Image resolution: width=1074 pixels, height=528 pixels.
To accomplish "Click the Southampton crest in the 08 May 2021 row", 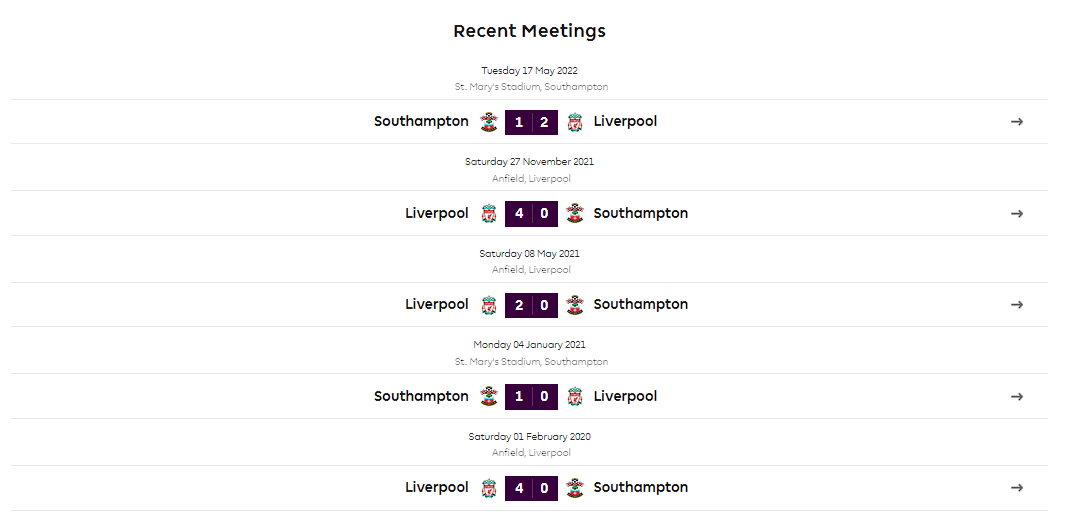I will pyautogui.click(x=575, y=305).
